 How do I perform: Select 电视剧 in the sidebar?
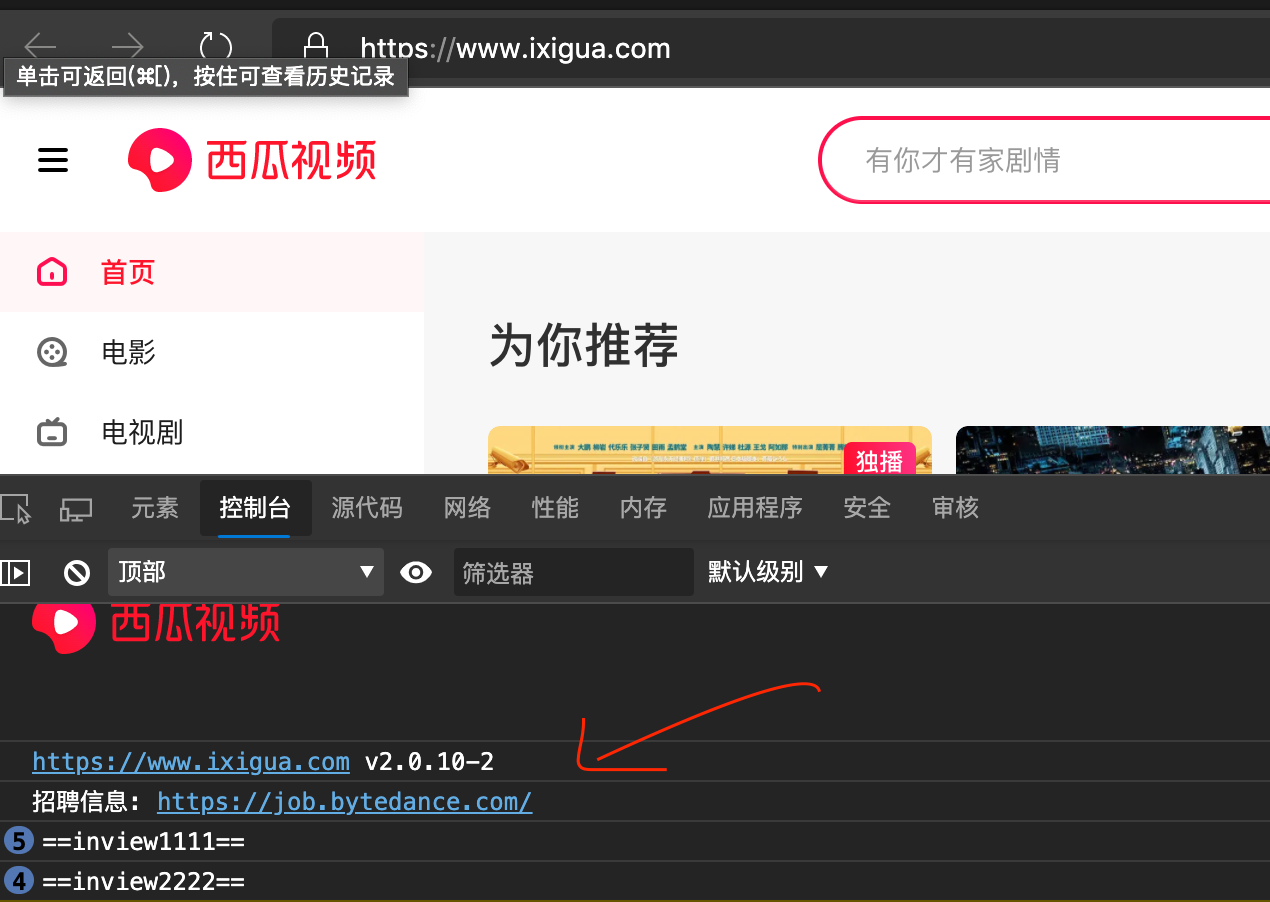[x=212, y=432]
